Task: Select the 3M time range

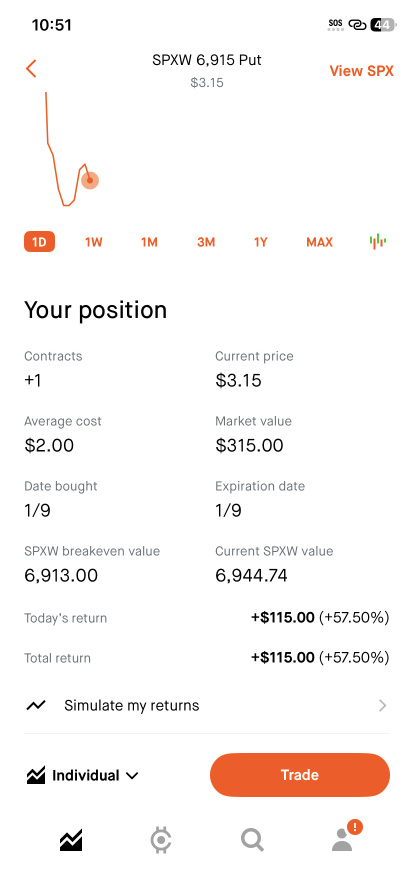Action: 206,242
